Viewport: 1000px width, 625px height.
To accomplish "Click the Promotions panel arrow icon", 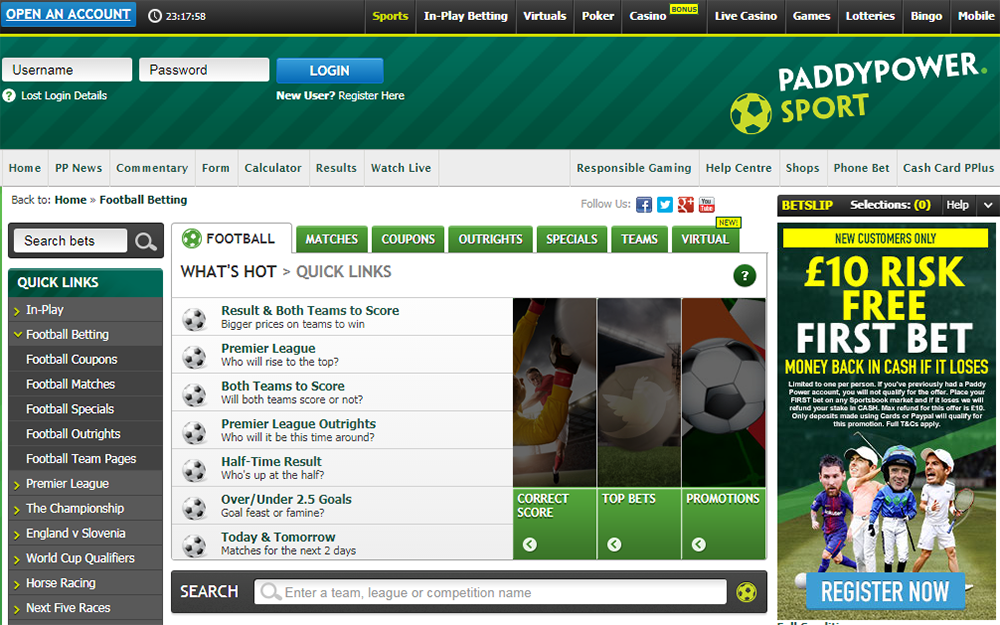I will pyautogui.click(x=699, y=544).
